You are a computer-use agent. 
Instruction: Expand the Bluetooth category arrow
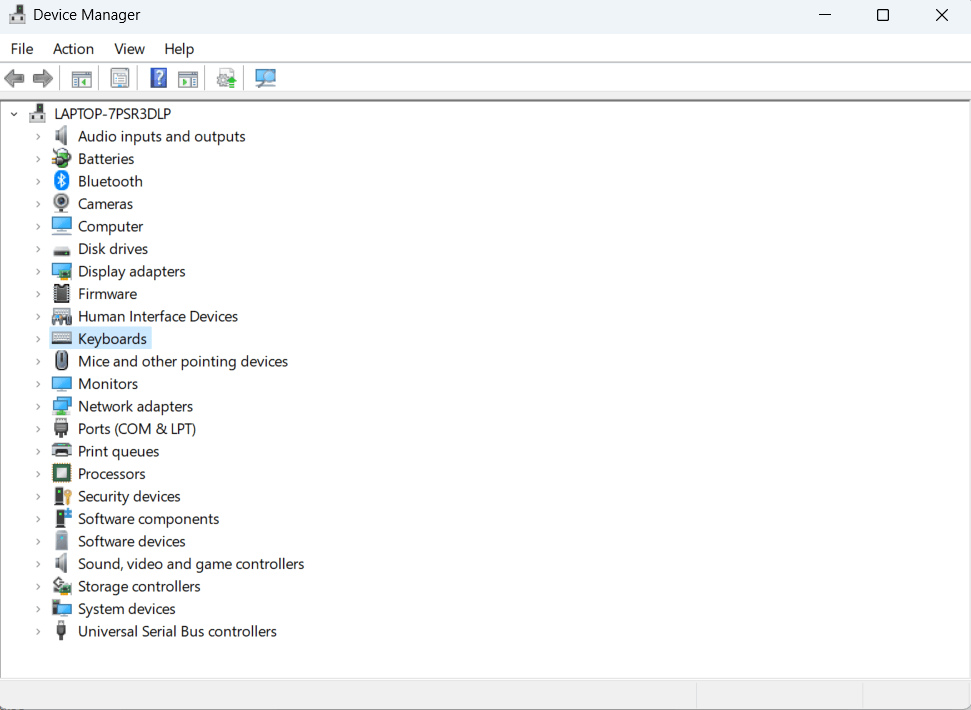pos(38,181)
